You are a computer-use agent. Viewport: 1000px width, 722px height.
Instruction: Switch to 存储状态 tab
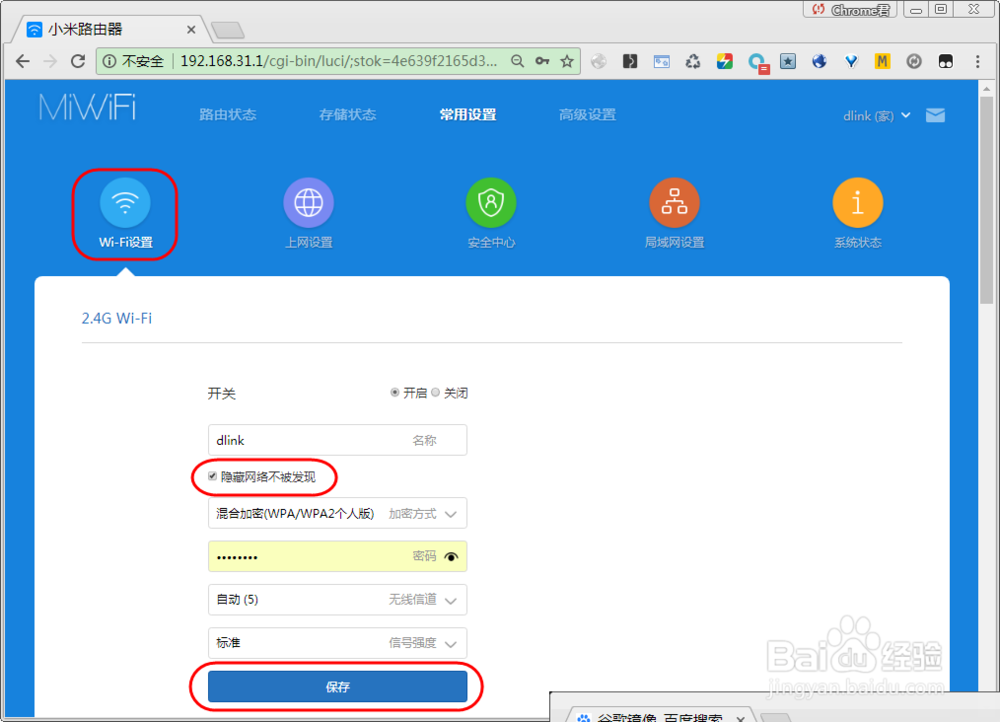(348, 115)
